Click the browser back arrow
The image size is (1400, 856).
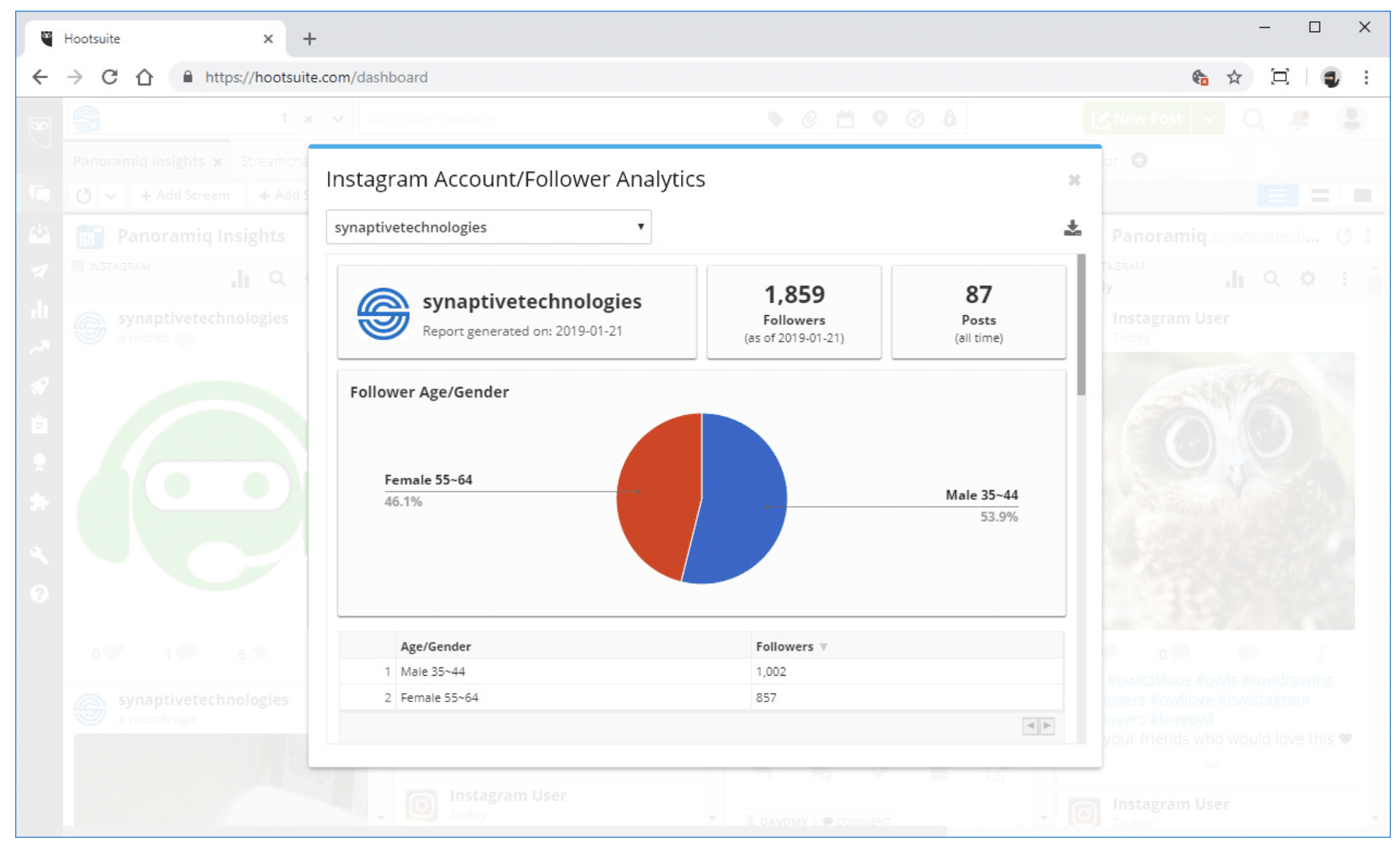(x=40, y=77)
